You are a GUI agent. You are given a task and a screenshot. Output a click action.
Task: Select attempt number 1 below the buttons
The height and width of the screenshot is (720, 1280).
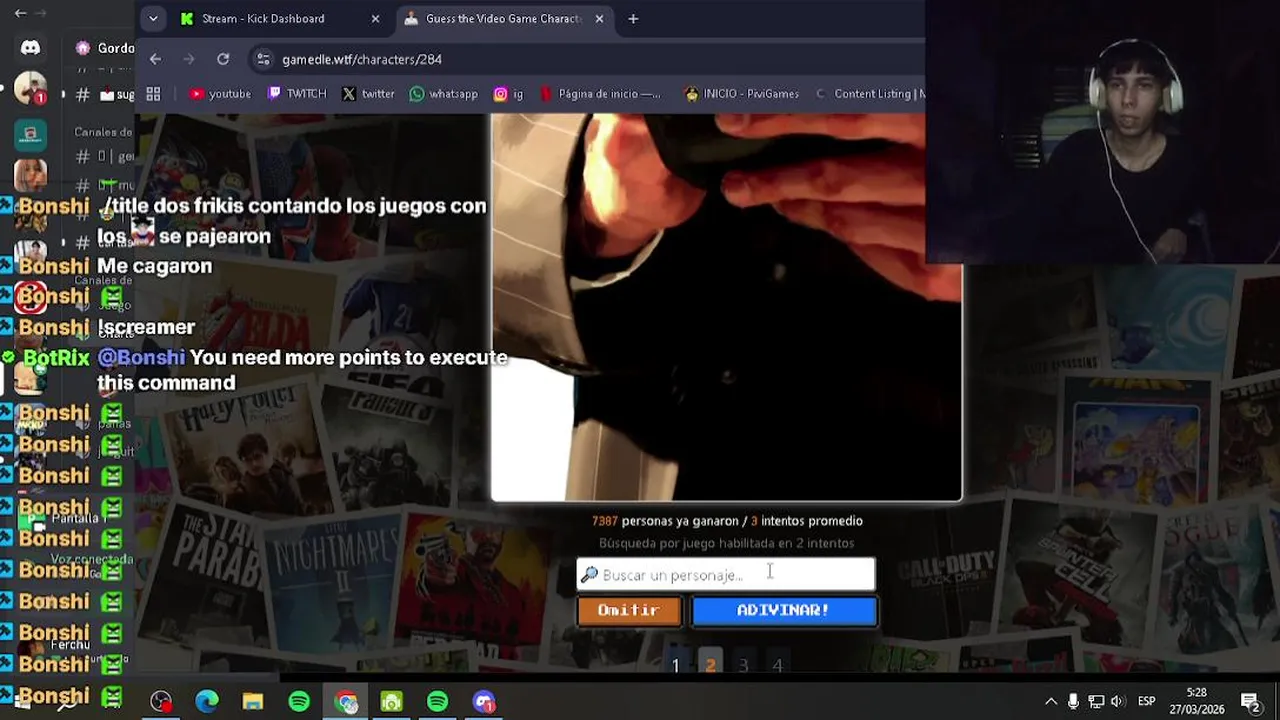pos(676,665)
